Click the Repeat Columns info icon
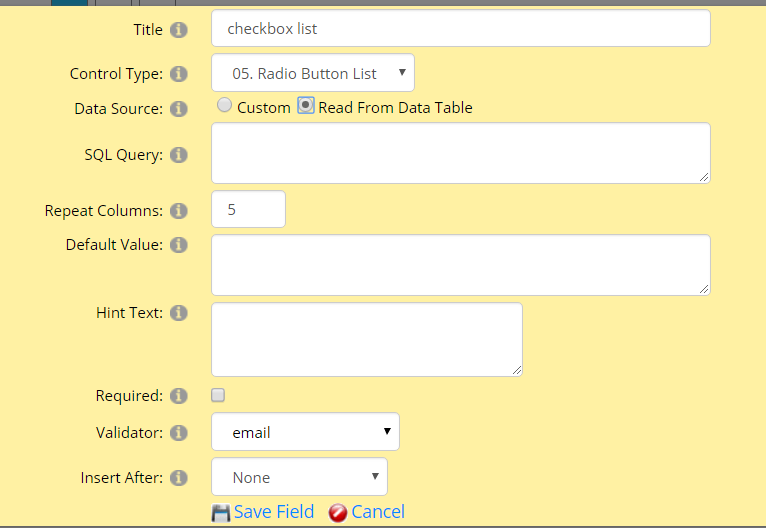766x528 pixels. point(179,211)
